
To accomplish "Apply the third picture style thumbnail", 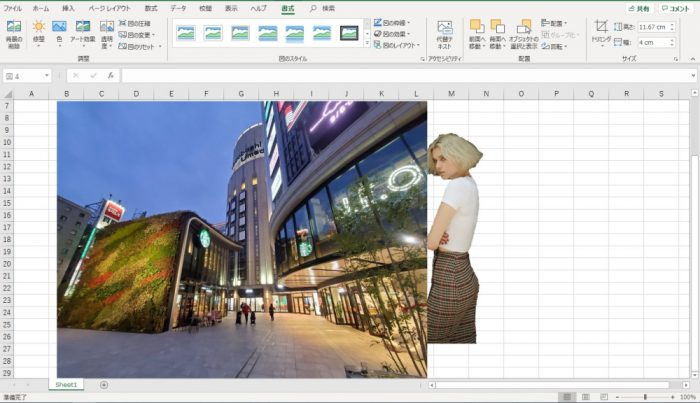I will point(240,33).
